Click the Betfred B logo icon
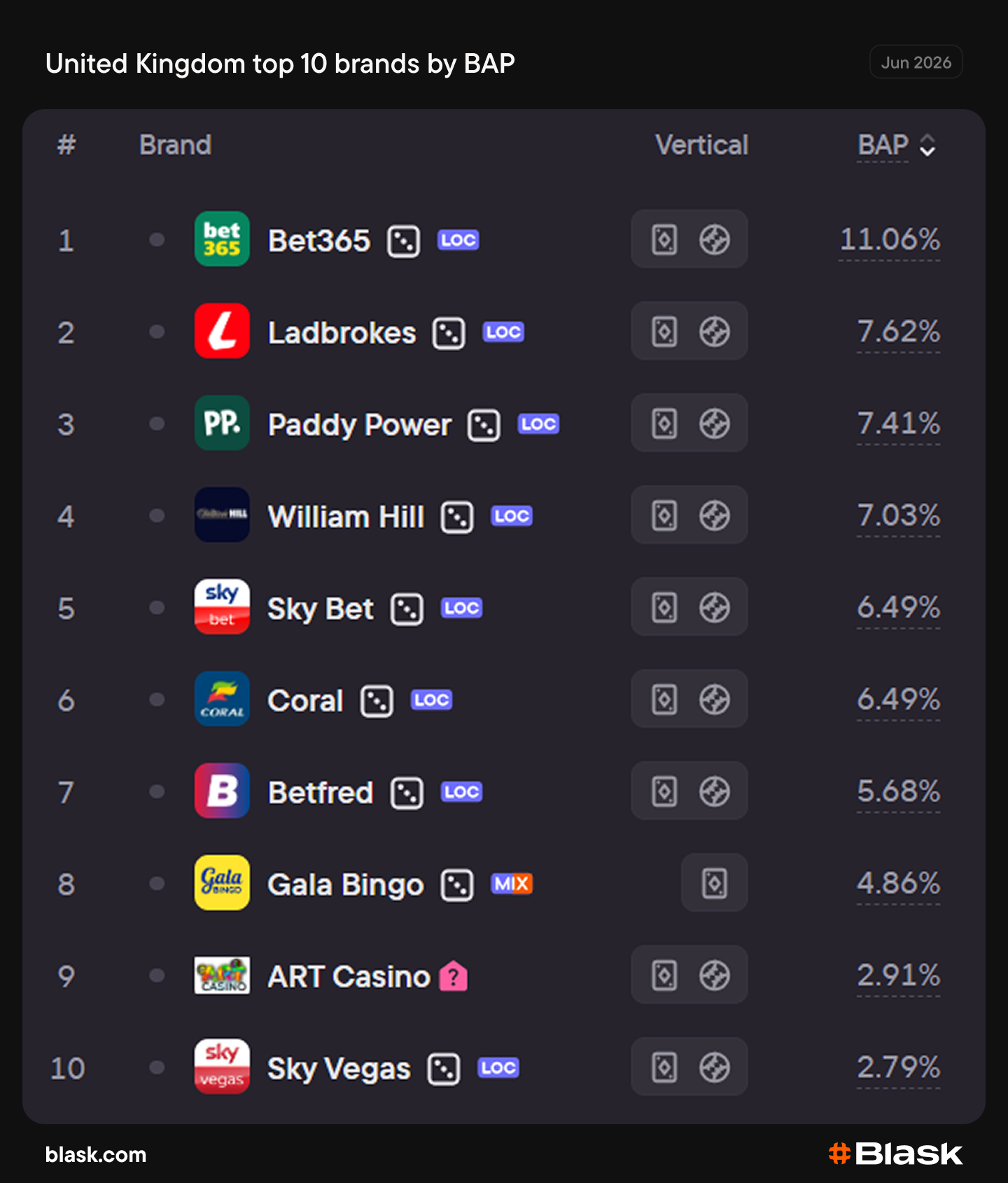The image size is (1008, 1183). point(222,791)
